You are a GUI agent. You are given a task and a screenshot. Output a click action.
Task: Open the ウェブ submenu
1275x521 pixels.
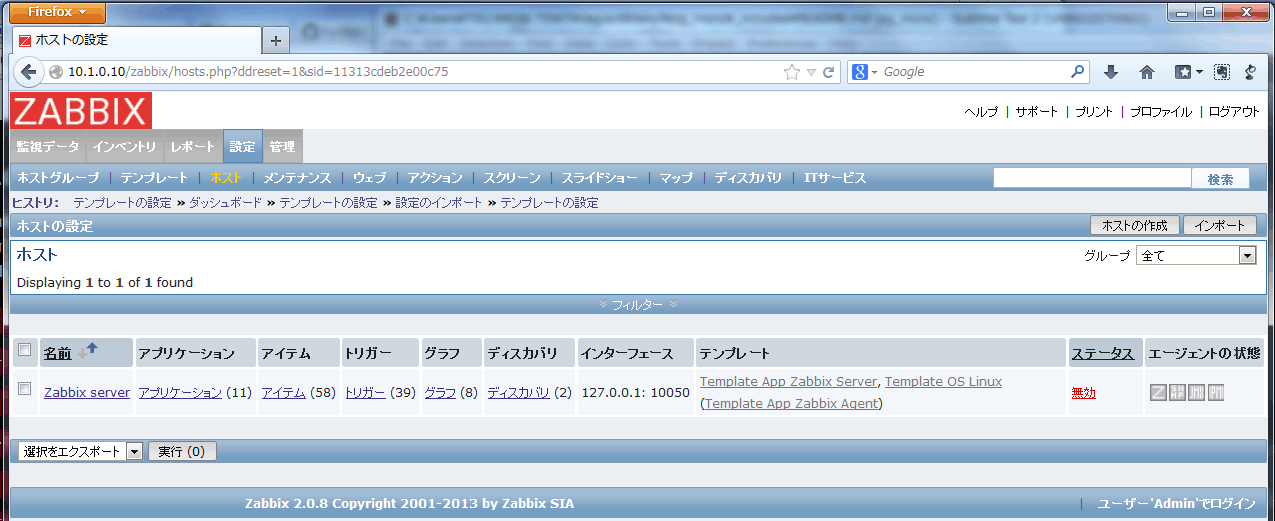(369, 177)
